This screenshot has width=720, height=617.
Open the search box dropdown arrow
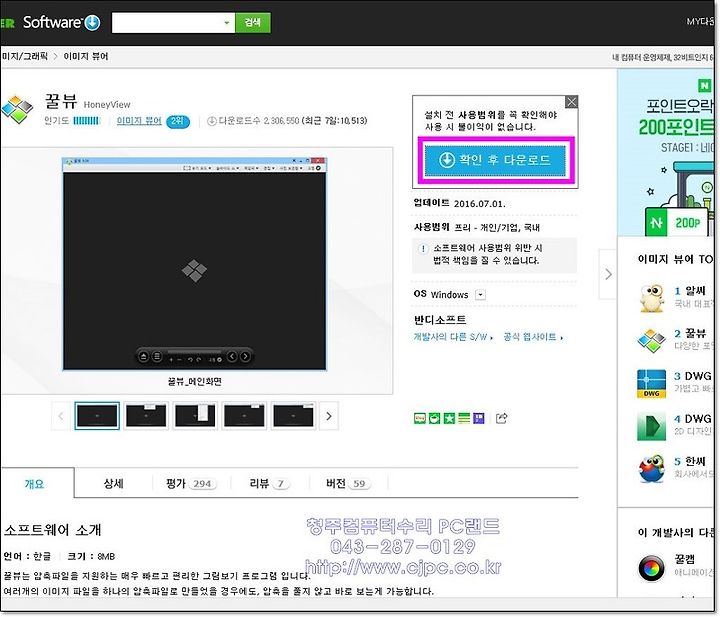(x=226, y=22)
